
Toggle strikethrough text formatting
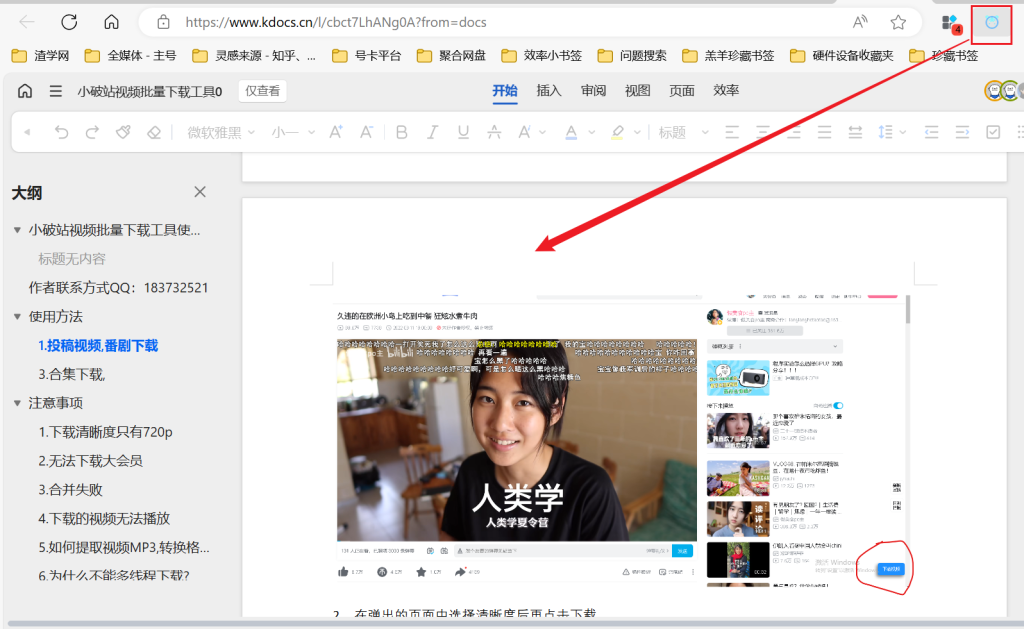pos(494,132)
